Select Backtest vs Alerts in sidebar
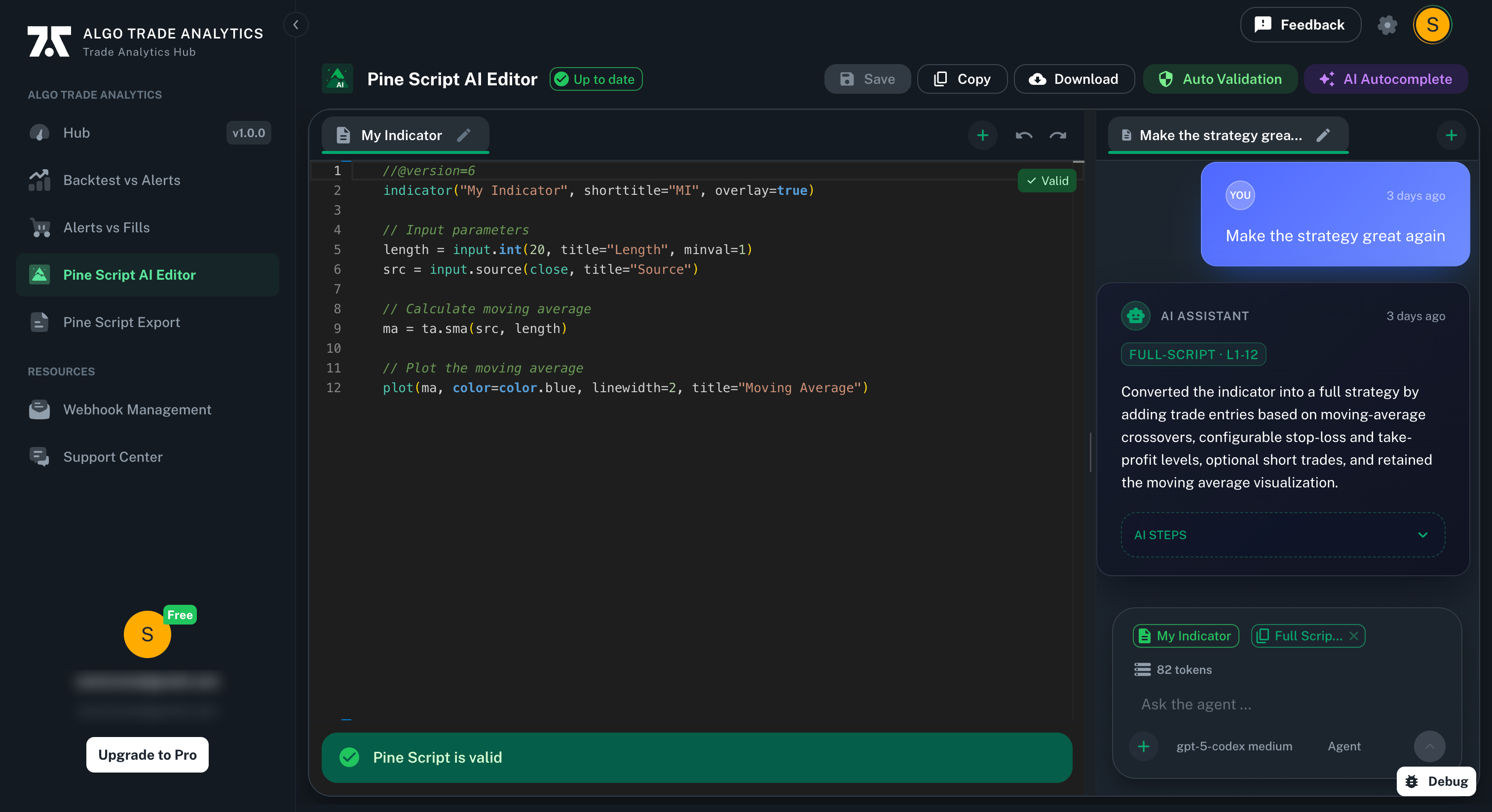 [x=122, y=180]
